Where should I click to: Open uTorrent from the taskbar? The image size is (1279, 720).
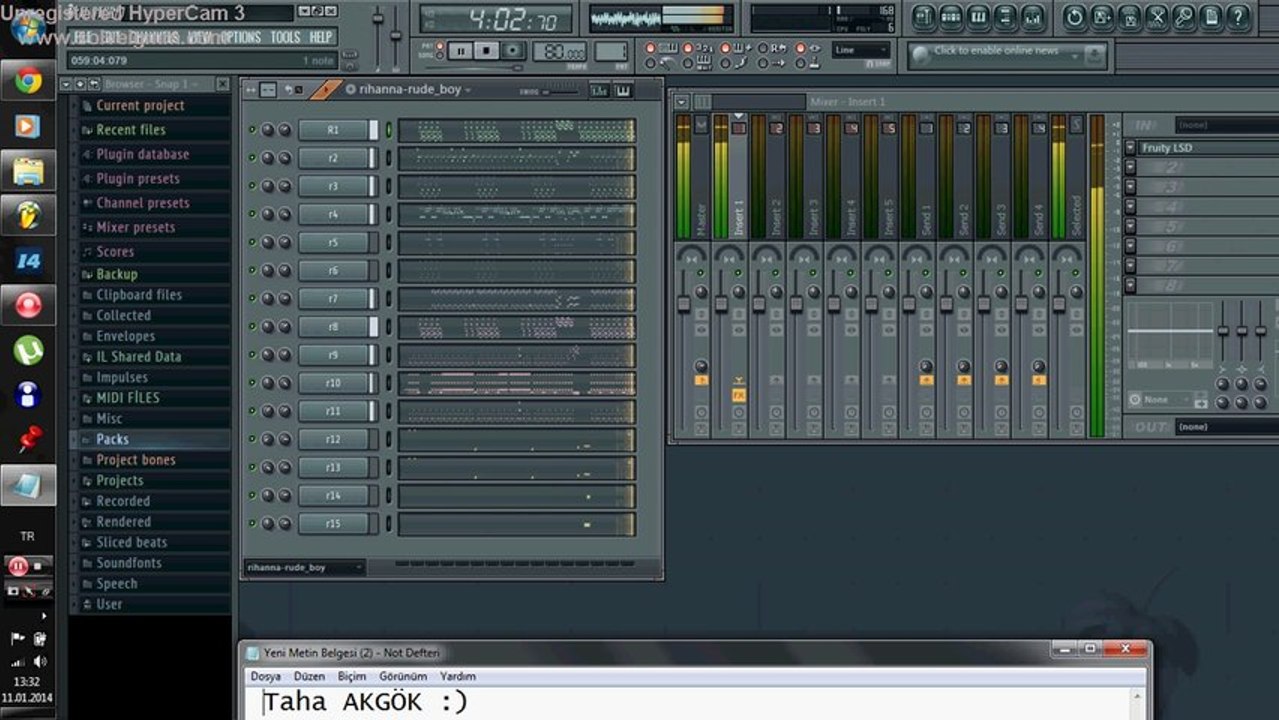pos(28,351)
